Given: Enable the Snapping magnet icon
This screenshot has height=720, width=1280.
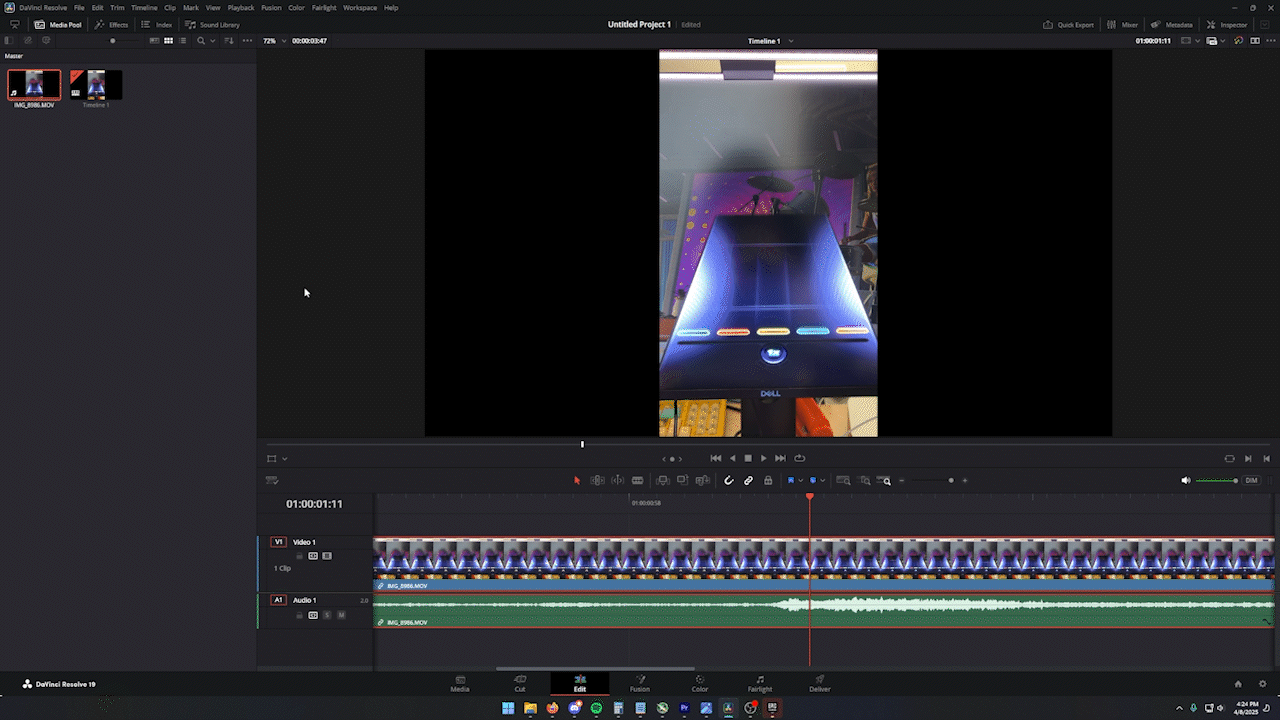Looking at the screenshot, I should click(728, 480).
